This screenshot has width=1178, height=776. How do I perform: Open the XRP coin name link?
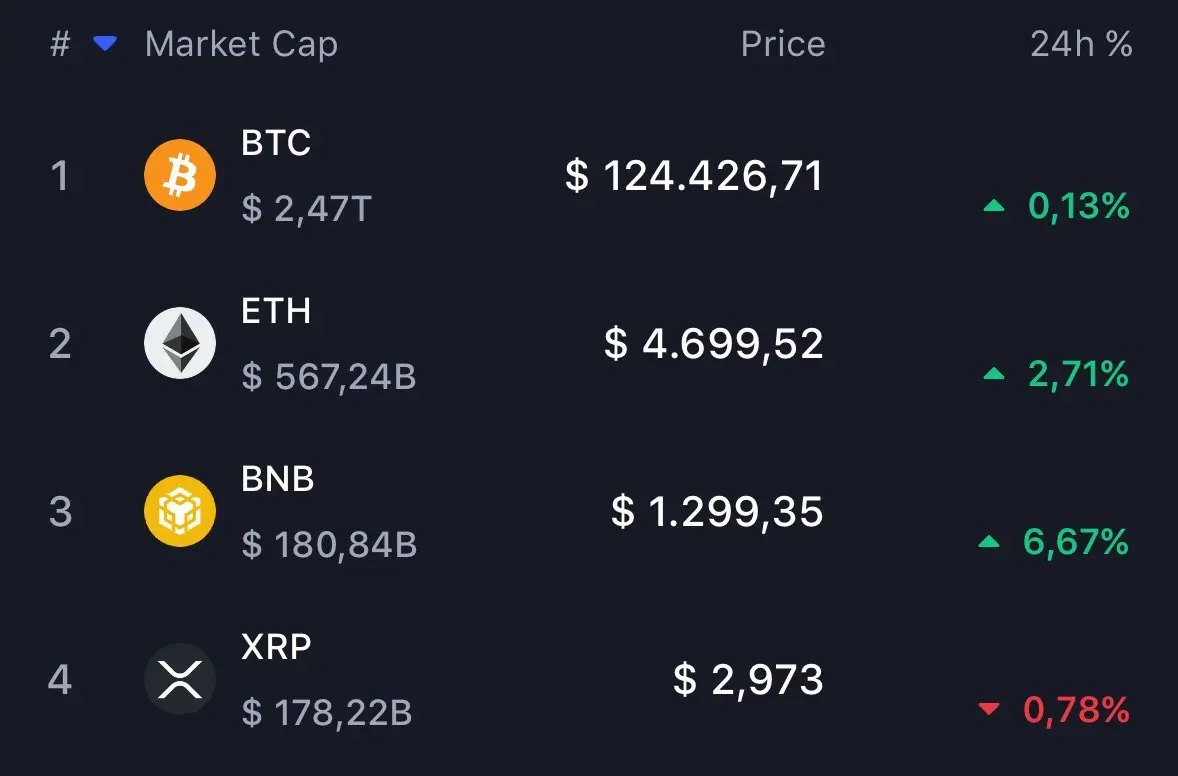click(276, 647)
